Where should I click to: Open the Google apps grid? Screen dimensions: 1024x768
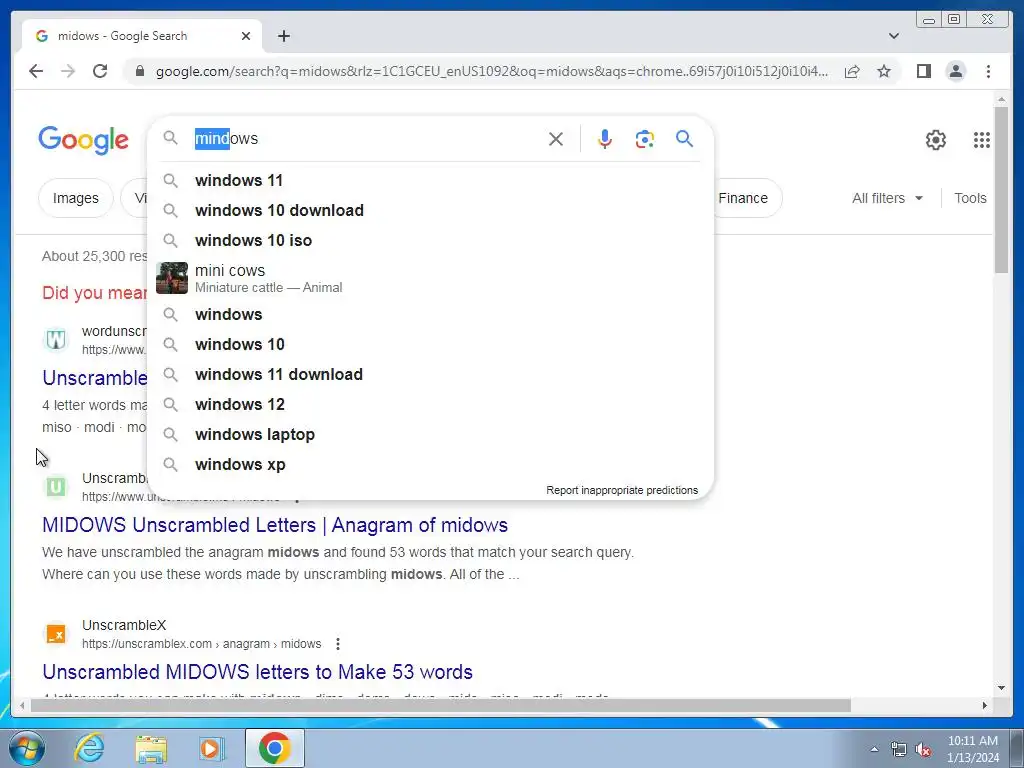click(982, 140)
